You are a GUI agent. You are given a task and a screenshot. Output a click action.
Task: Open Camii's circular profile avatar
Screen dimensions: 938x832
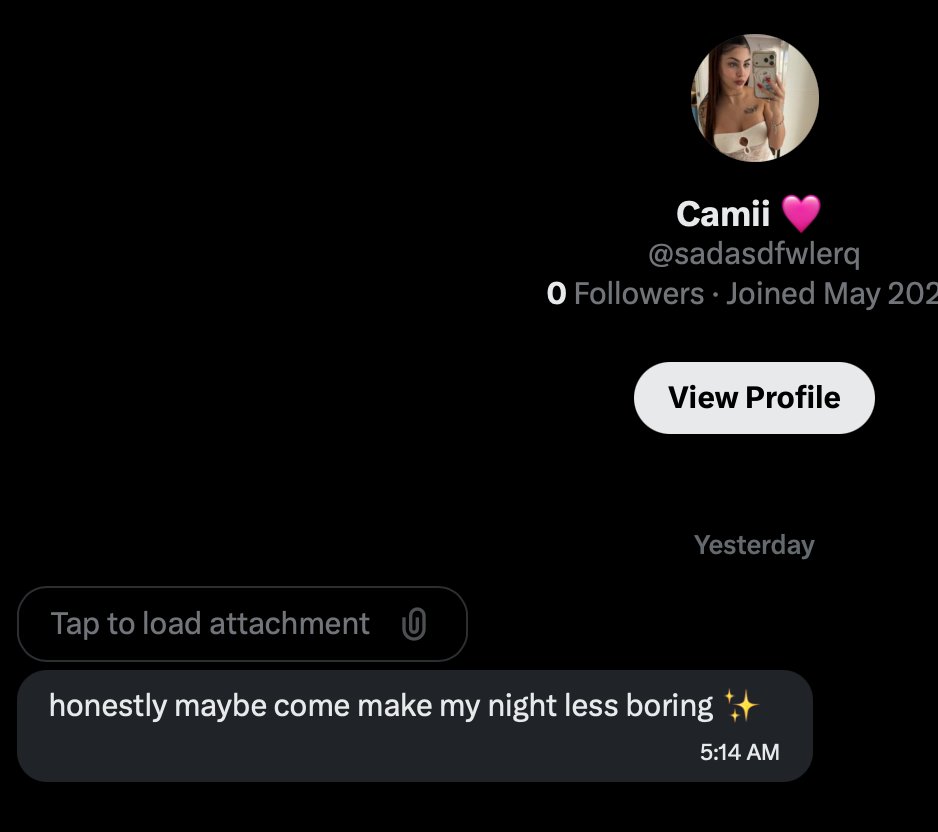(754, 98)
